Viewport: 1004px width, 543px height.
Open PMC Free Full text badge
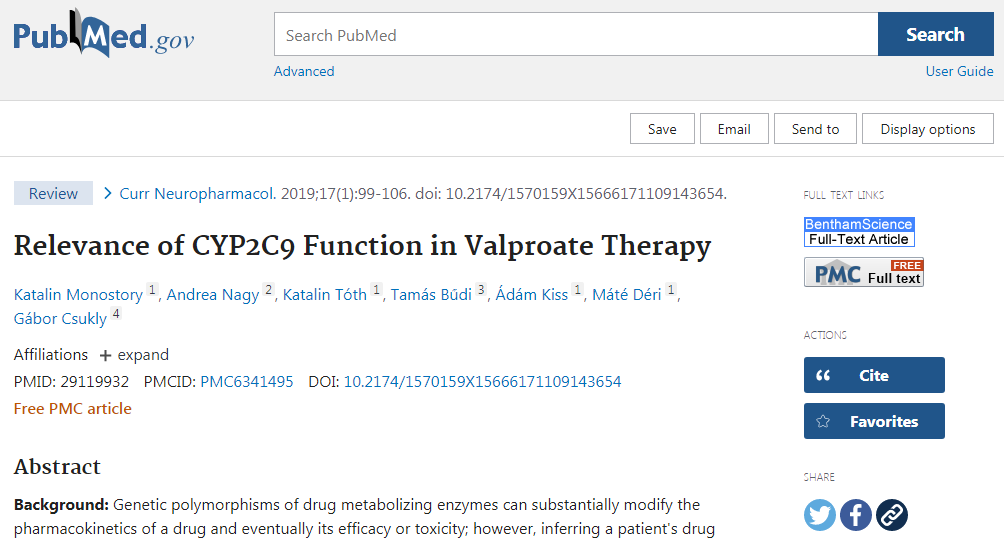click(864, 272)
